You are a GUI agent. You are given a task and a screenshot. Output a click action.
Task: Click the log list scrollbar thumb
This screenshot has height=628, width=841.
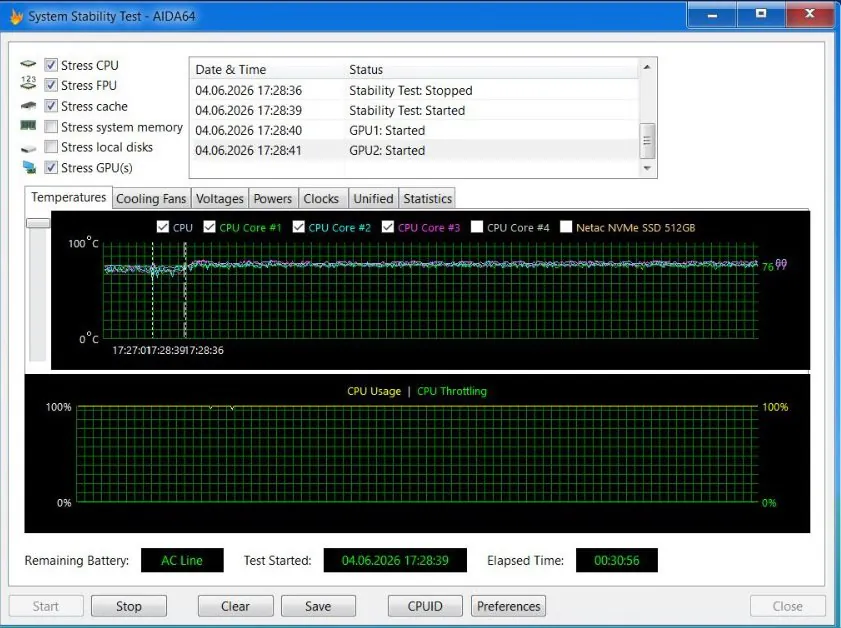pos(647,141)
